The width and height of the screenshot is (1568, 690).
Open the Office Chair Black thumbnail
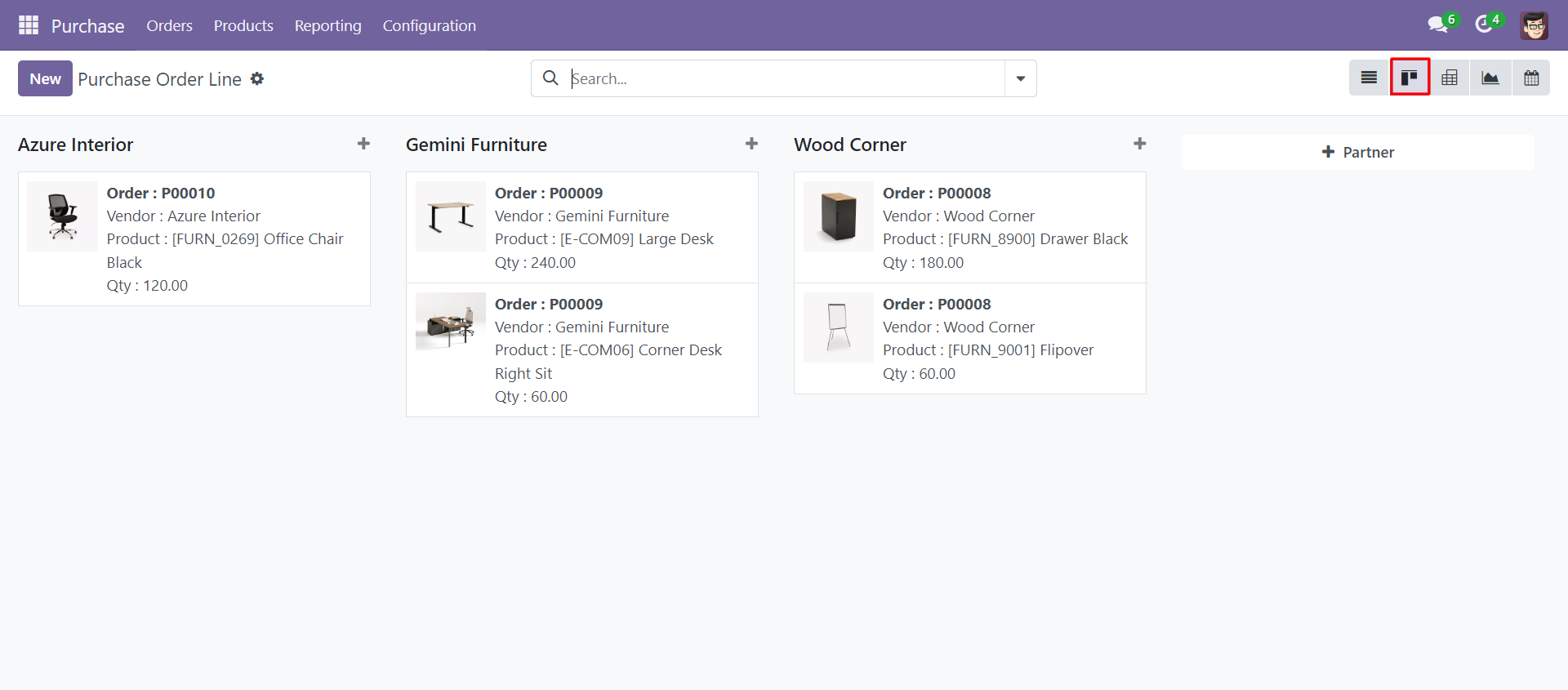click(x=62, y=216)
